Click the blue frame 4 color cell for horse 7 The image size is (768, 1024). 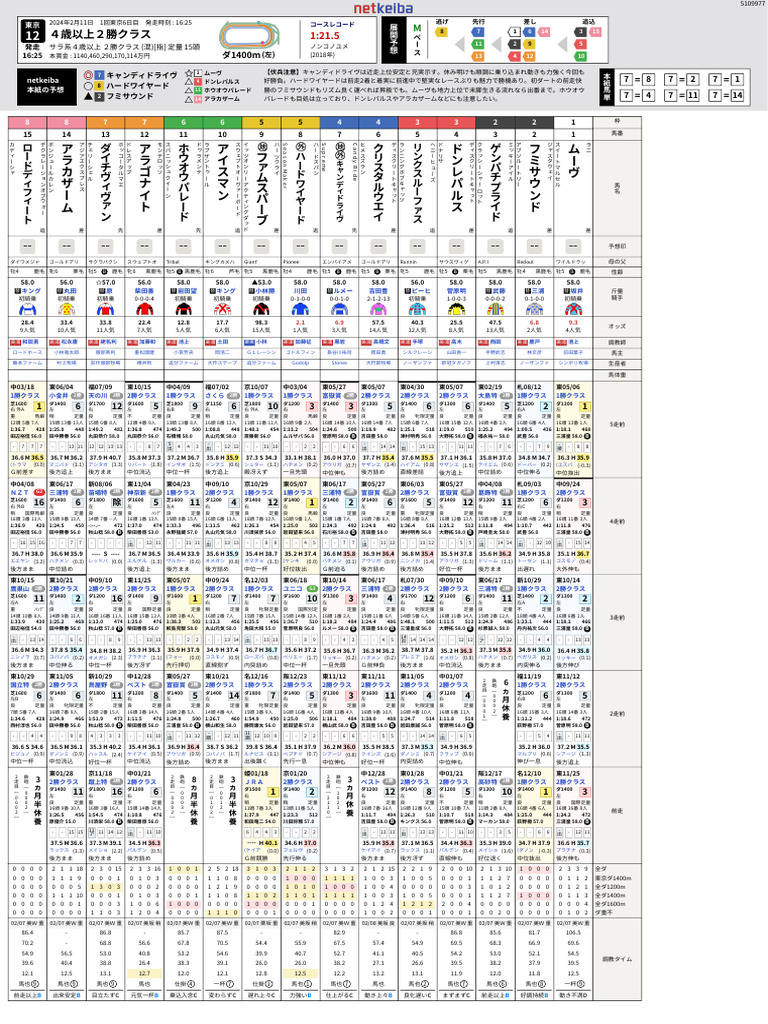coord(340,121)
